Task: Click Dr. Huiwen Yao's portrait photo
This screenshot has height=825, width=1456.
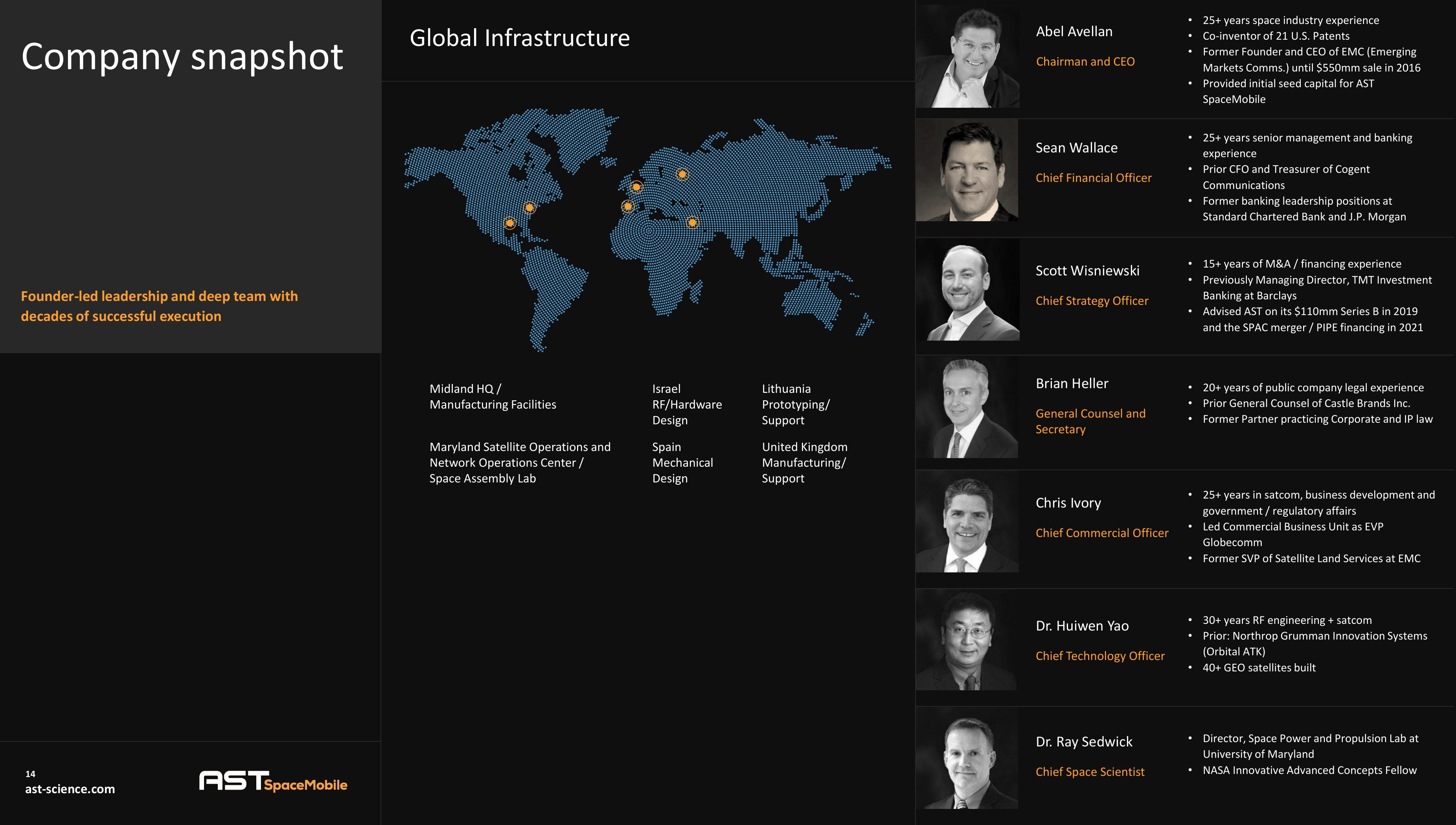Action: (x=967, y=640)
